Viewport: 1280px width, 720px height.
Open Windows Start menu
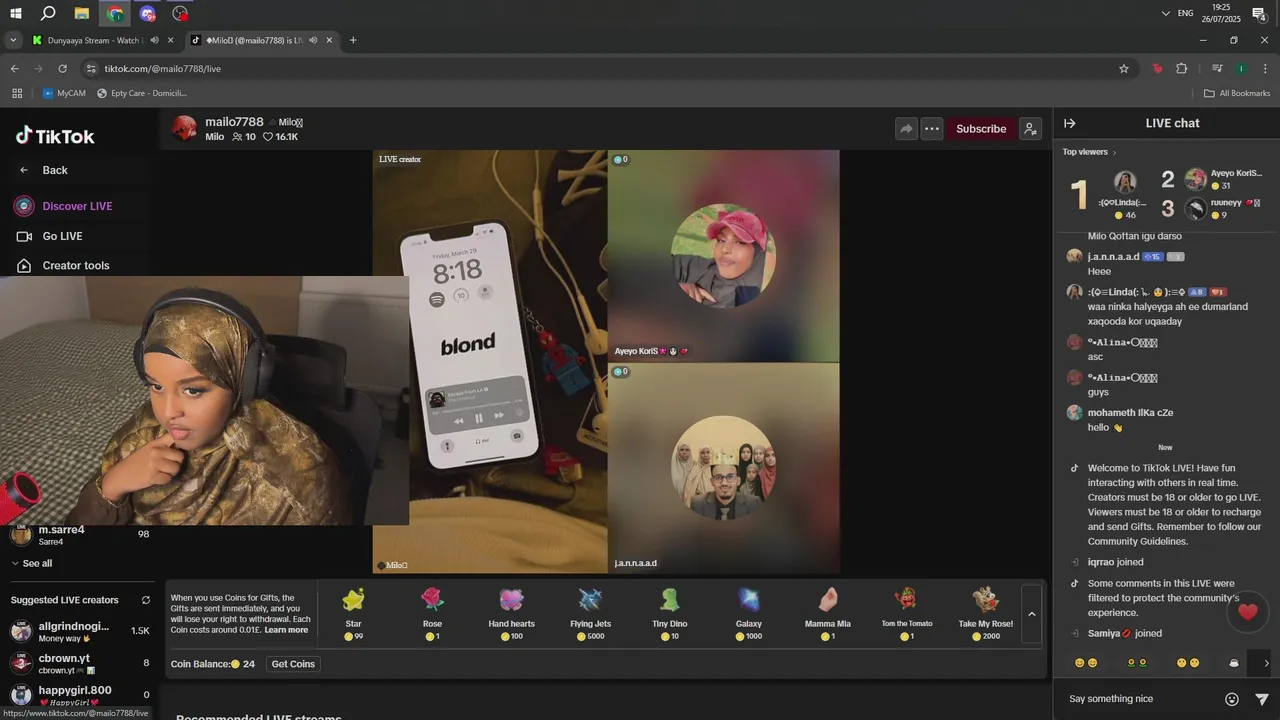pos(16,13)
